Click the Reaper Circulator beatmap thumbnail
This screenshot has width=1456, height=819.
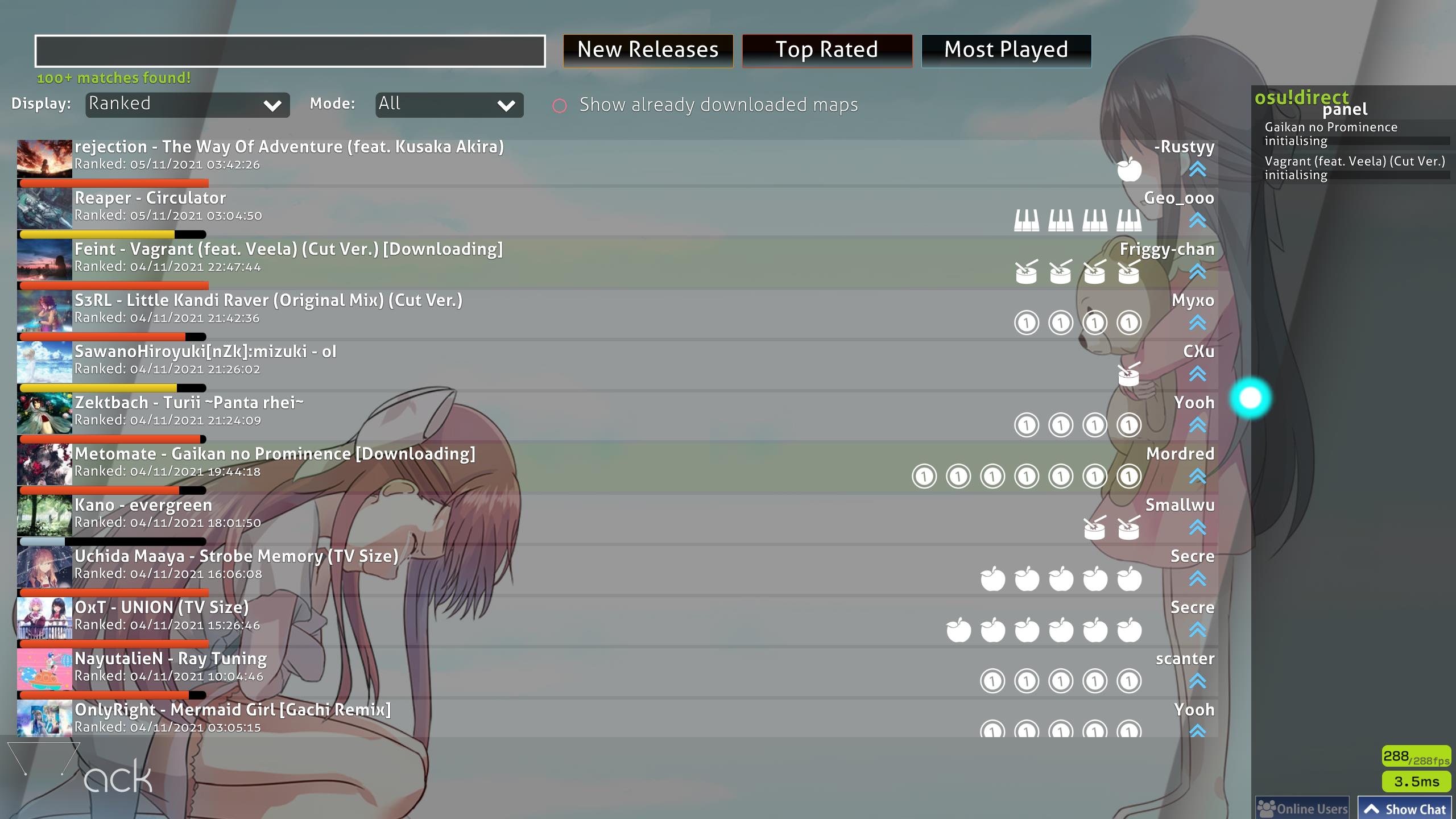[x=44, y=207]
